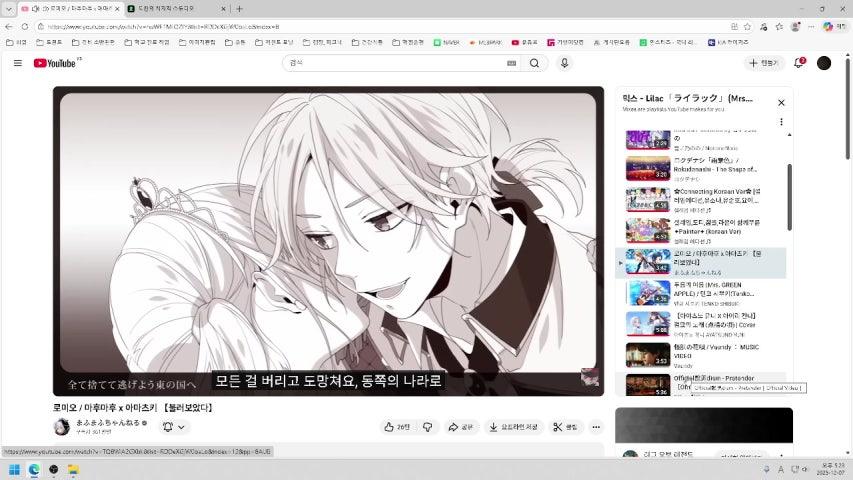
Task: Click the magnifier search button
Action: [x=534, y=63]
